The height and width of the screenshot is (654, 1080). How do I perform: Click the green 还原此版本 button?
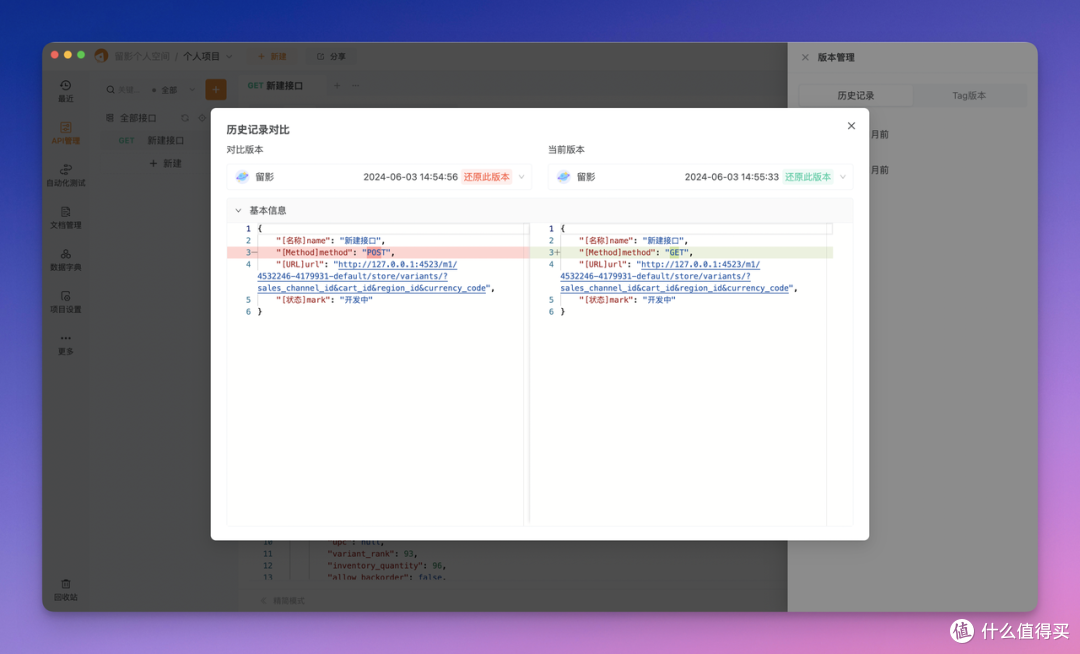pyautogui.click(x=808, y=177)
